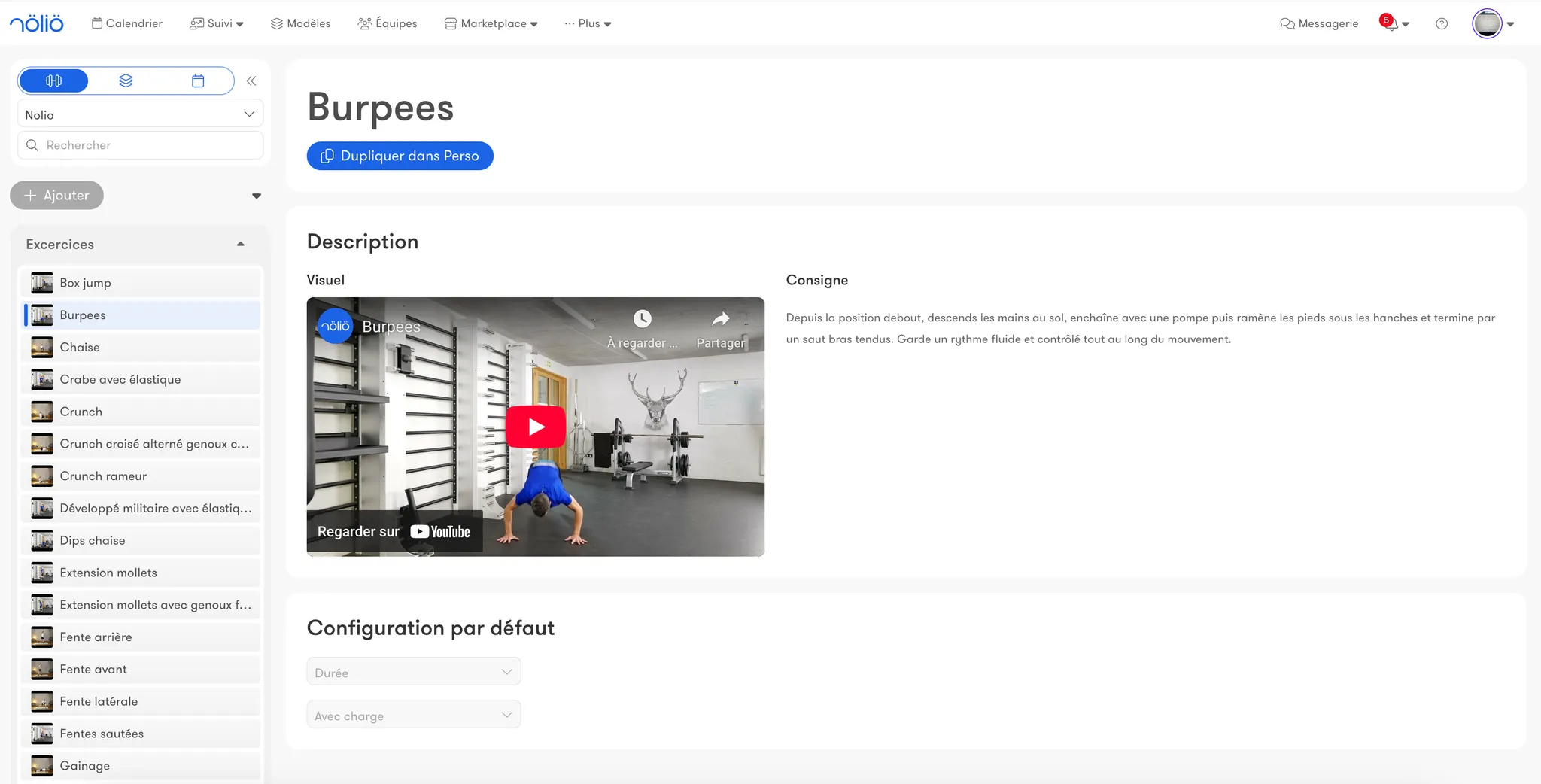
Task: Open Messagerie
Action: click(x=1319, y=23)
